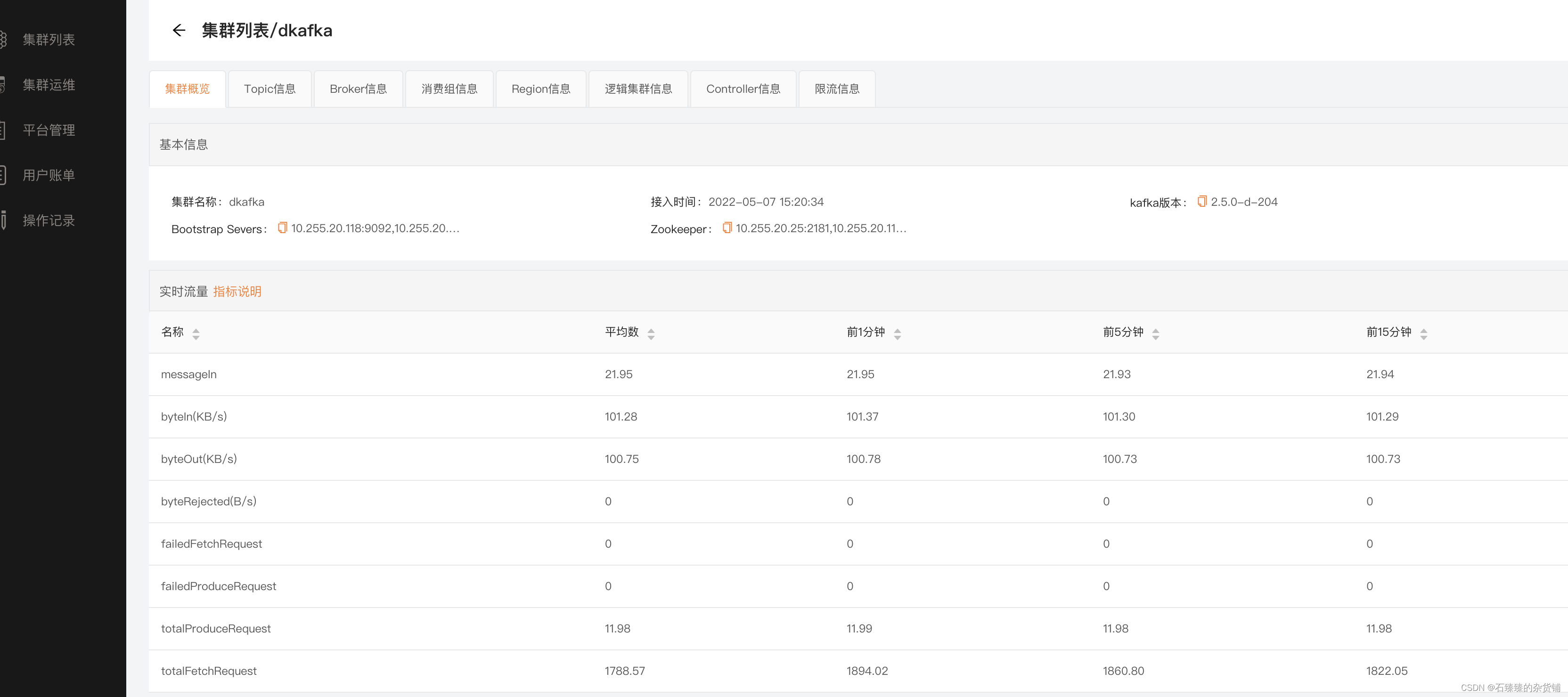1568x697 pixels.
Task: Switch to the Controller信息 tab
Action: coord(743,89)
